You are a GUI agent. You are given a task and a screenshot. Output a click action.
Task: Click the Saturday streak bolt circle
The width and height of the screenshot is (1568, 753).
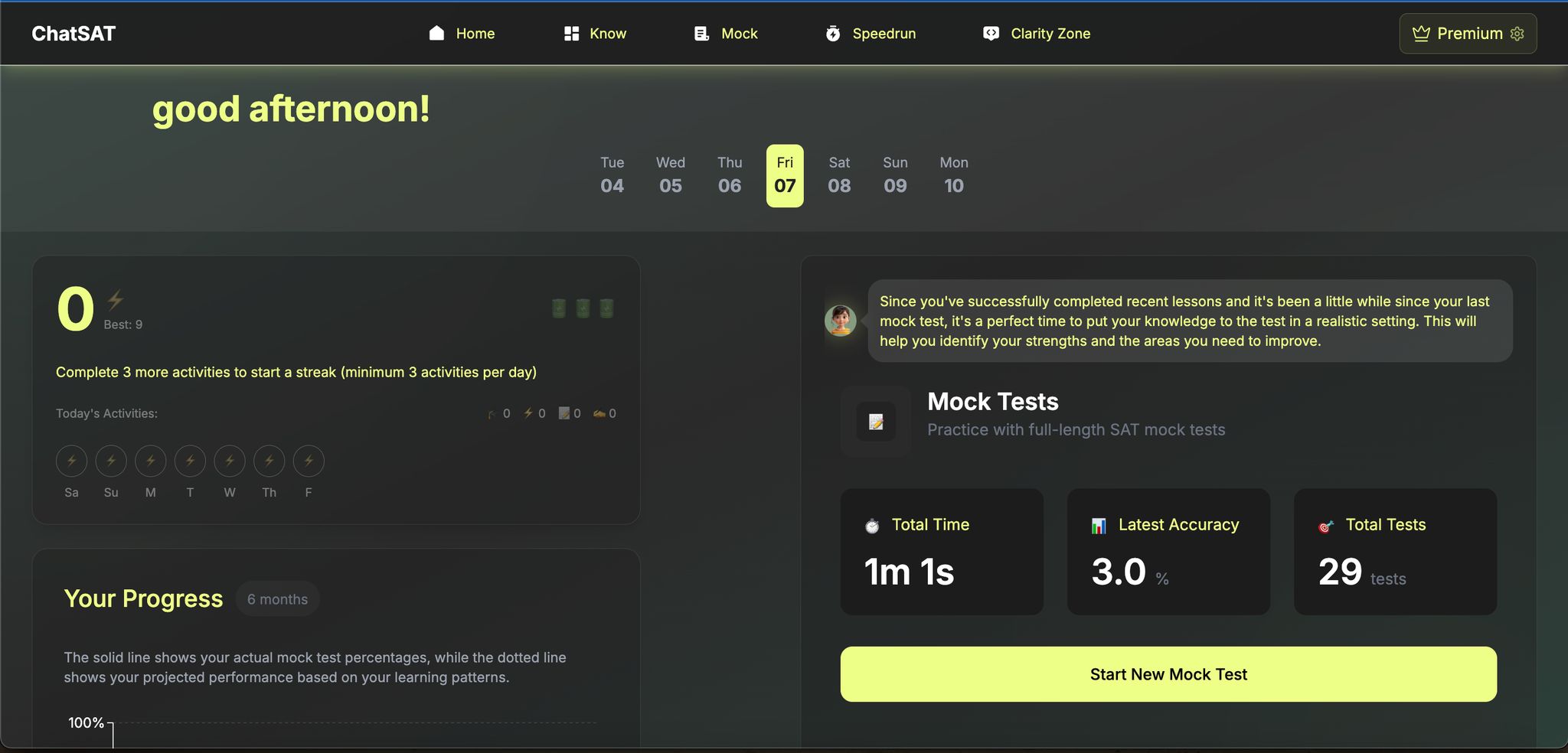[x=71, y=461]
